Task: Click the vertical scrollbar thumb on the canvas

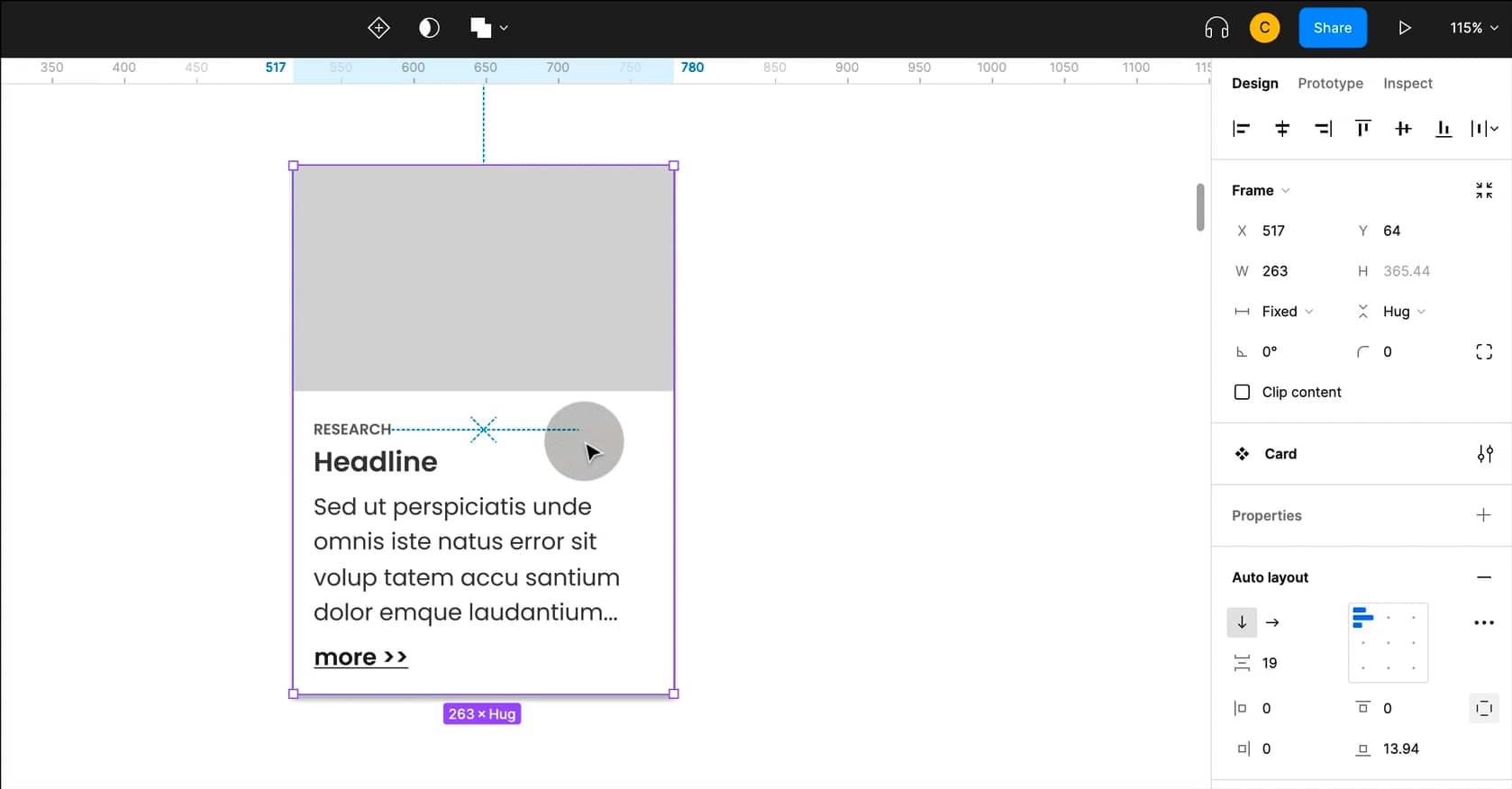Action: coord(1200,207)
